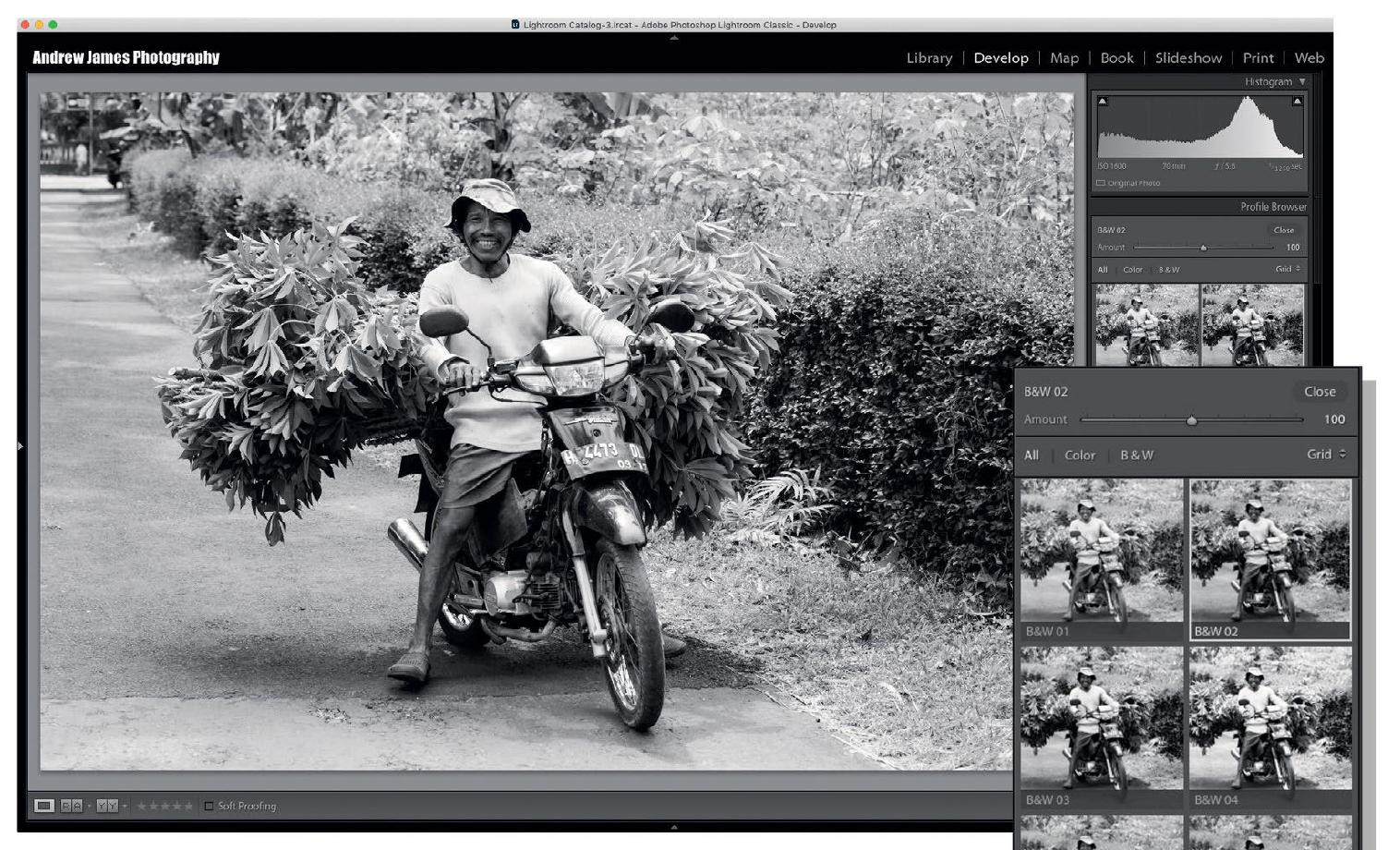1400x850 pixels.
Task: Adjust the Amount slider in enlarged panel
Action: tap(1191, 419)
